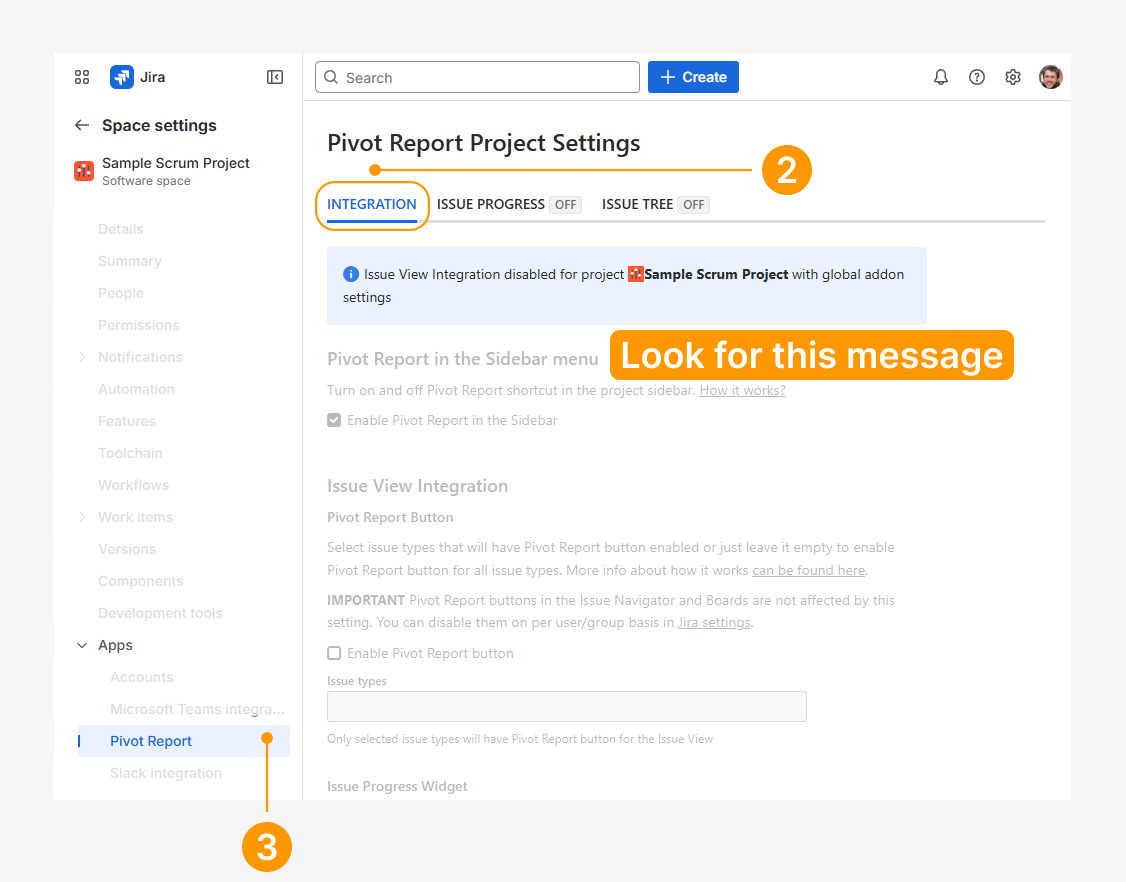Expand the Notifications section chevron
The height and width of the screenshot is (882, 1126).
[82, 357]
